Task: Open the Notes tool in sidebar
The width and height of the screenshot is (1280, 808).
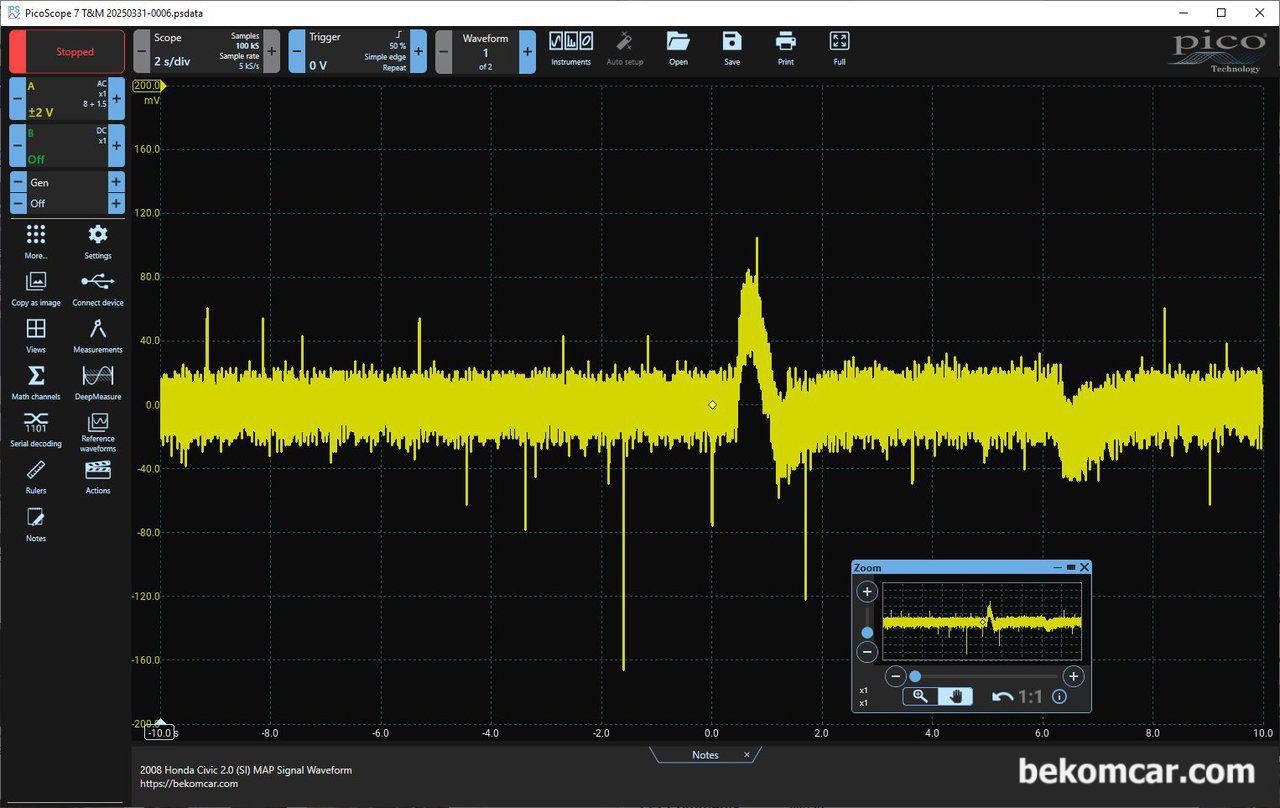Action: click(36, 524)
